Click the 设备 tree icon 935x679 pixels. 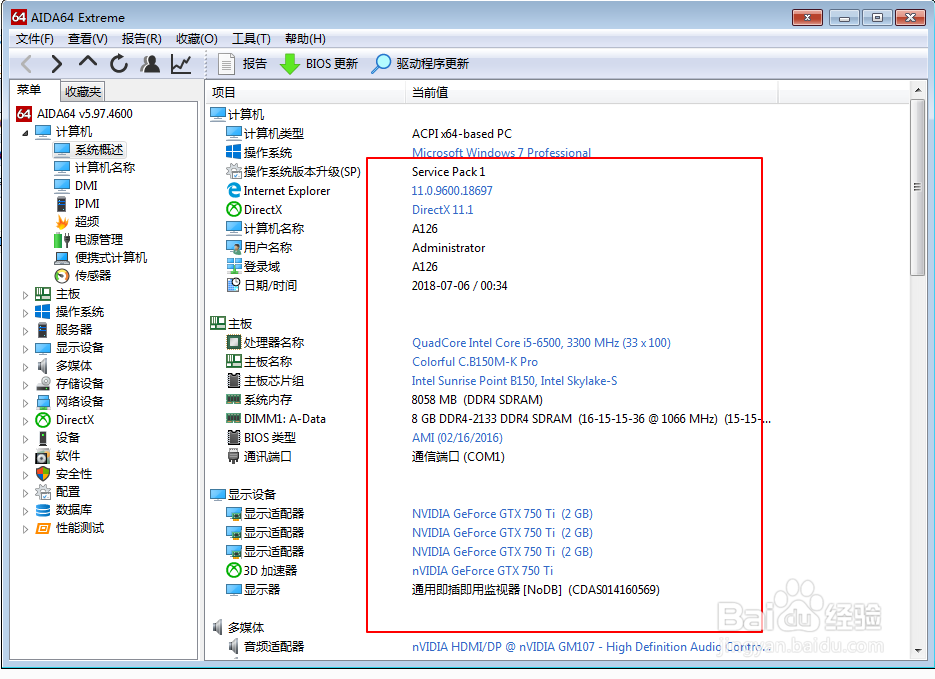click(43, 438)
